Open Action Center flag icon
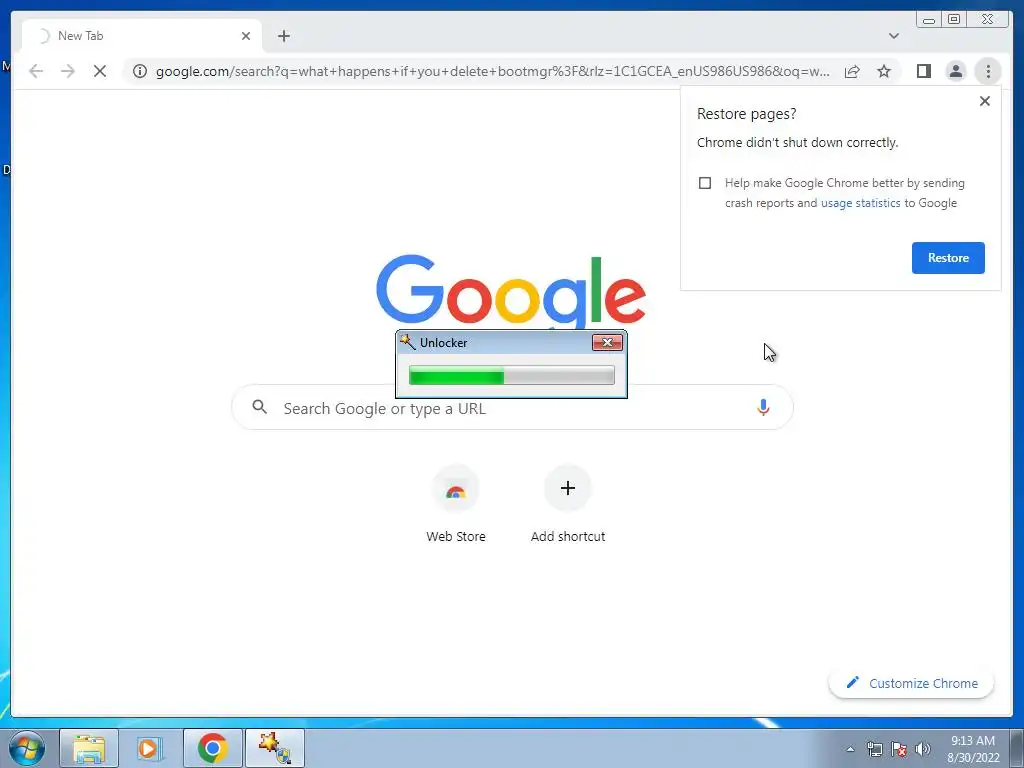This screenshot has height=768, width=1024. coord(899,749)
